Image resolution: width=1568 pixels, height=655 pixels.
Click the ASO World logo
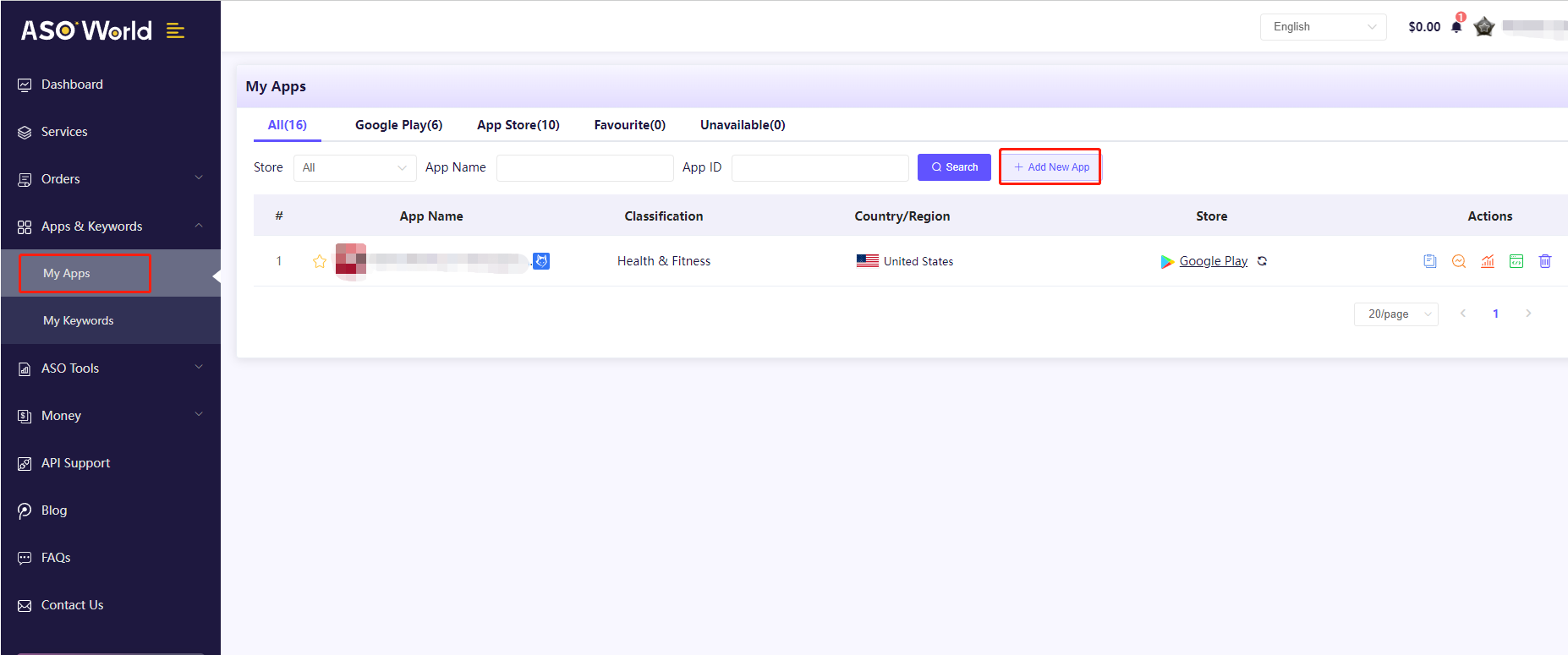point(86,30)
